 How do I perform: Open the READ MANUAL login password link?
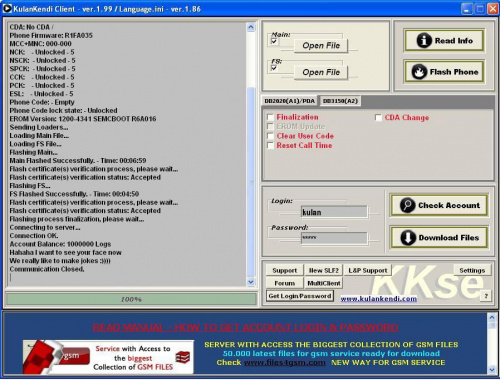pyautogui.click(x=245, y=327)
